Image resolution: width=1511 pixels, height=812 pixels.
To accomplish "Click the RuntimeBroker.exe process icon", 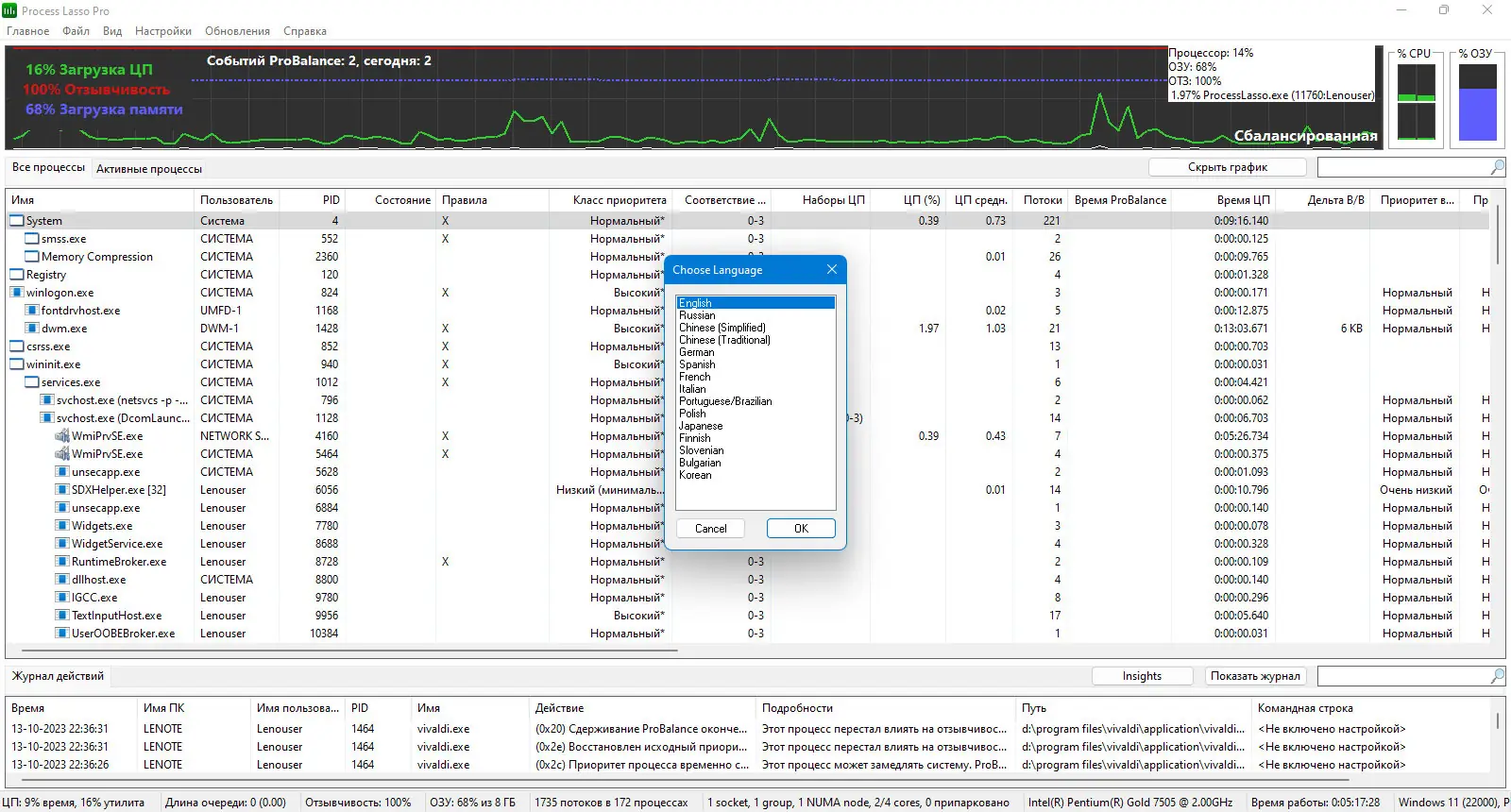I will pyautogui.click(x=62, y=562).
